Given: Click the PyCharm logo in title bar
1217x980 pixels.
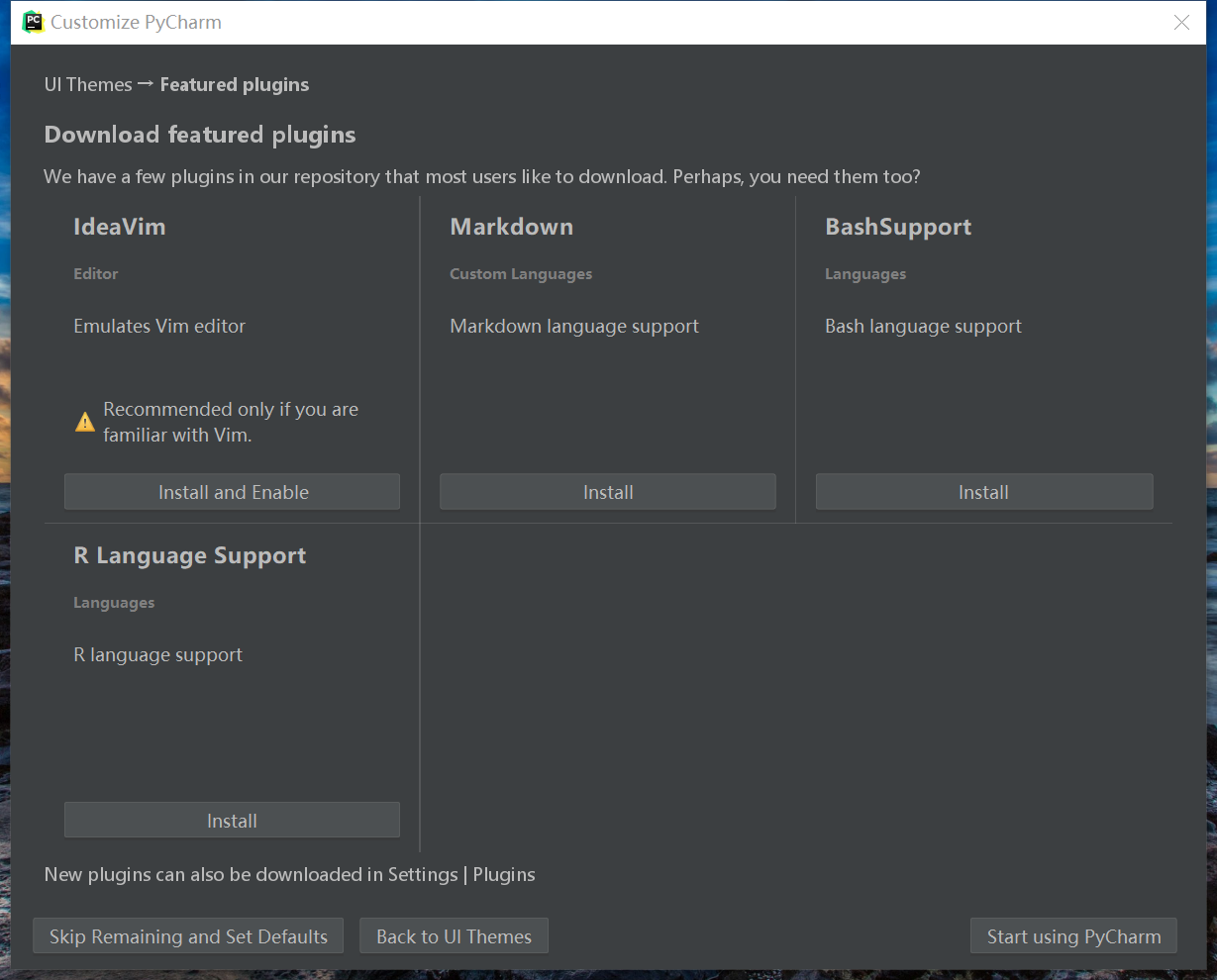Looking at the screenshot, I should tap(33, 22).
